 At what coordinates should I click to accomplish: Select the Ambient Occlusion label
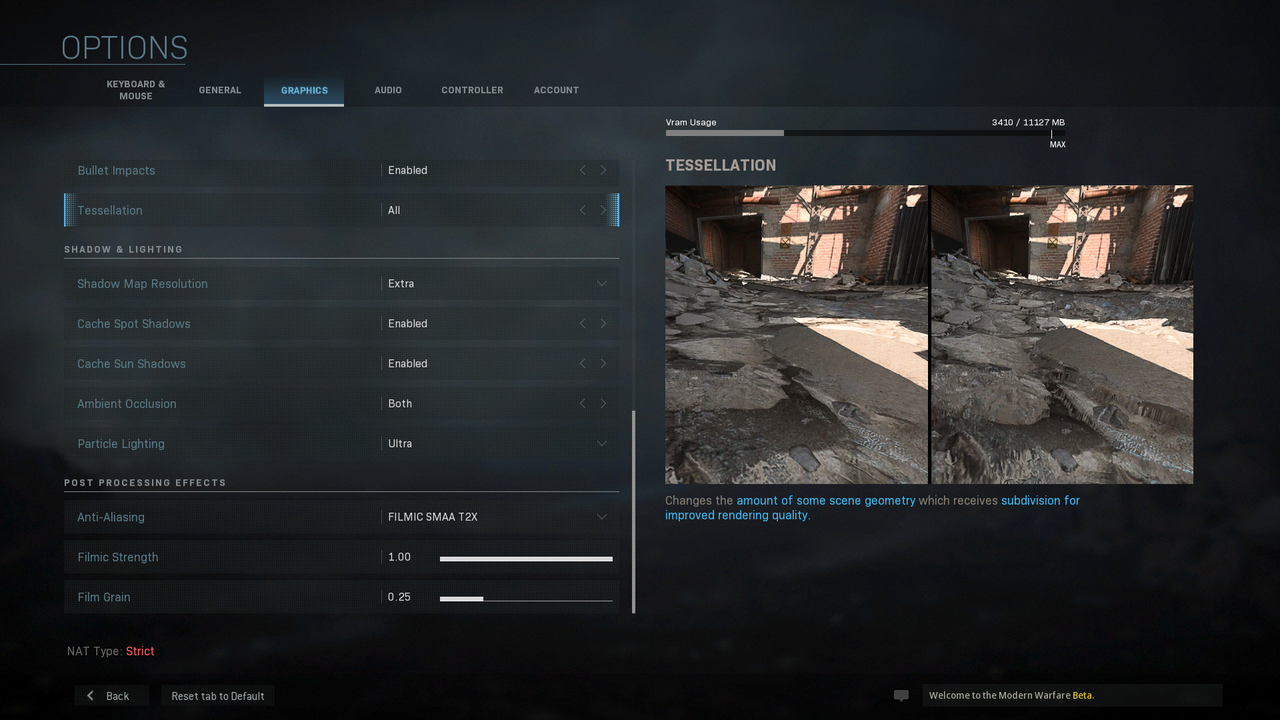pyautogui.click(x=126, y=404)
